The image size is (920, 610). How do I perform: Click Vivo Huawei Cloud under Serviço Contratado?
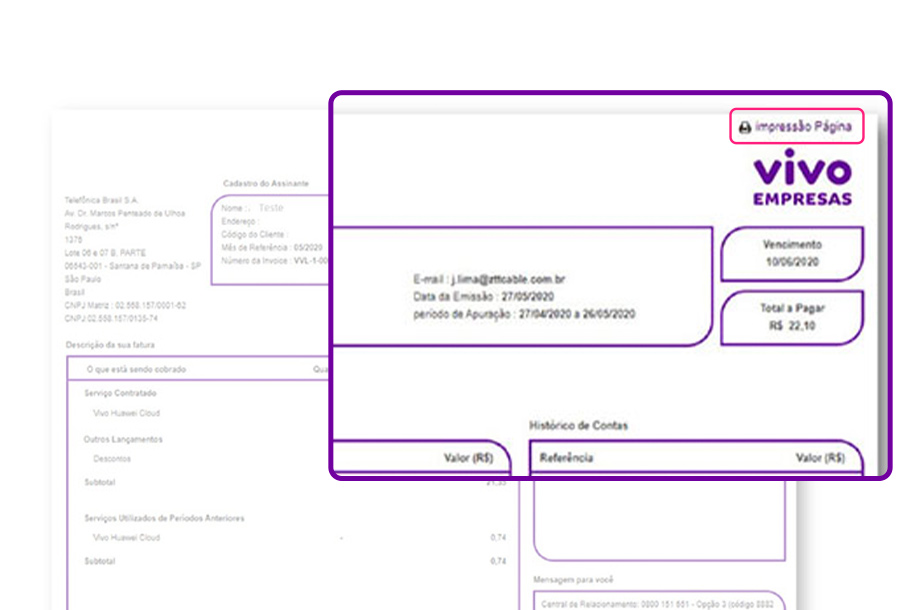126,413
